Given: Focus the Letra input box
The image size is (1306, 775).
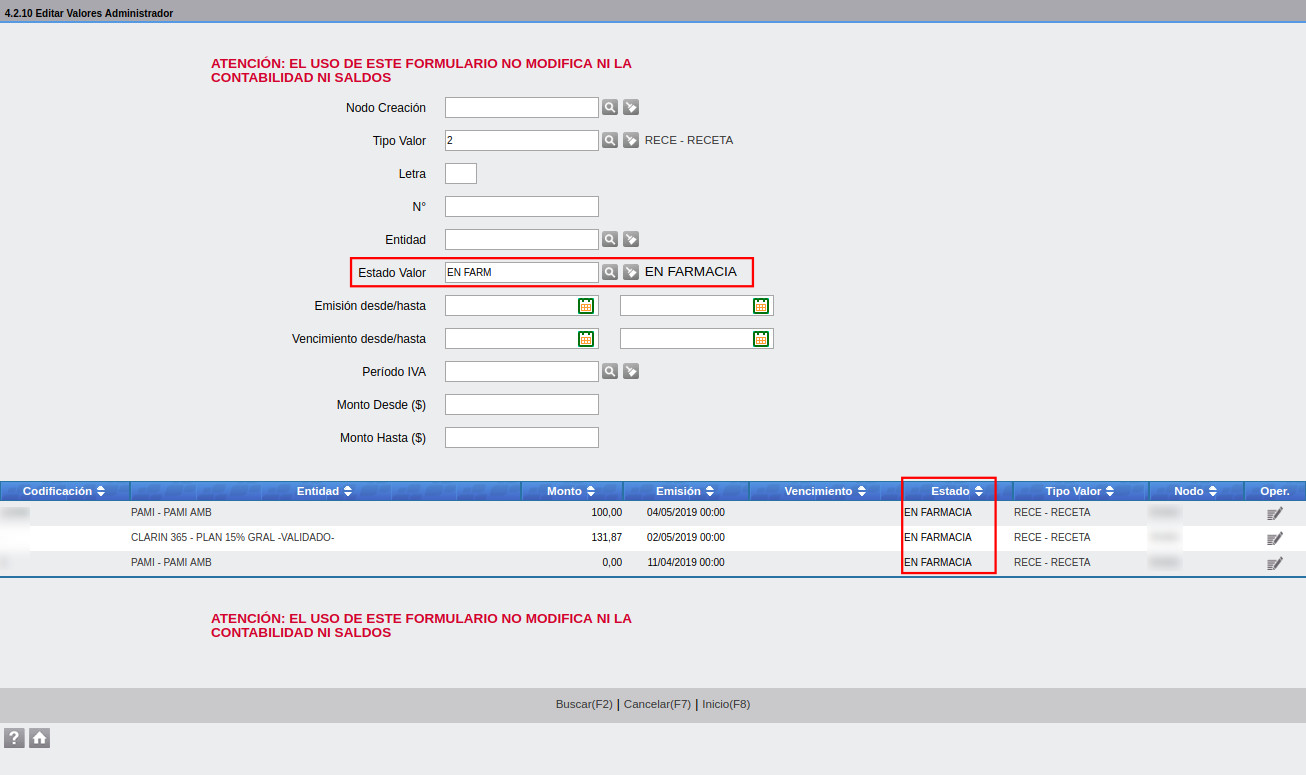Looking at the screenshot, I should point(460,174).
